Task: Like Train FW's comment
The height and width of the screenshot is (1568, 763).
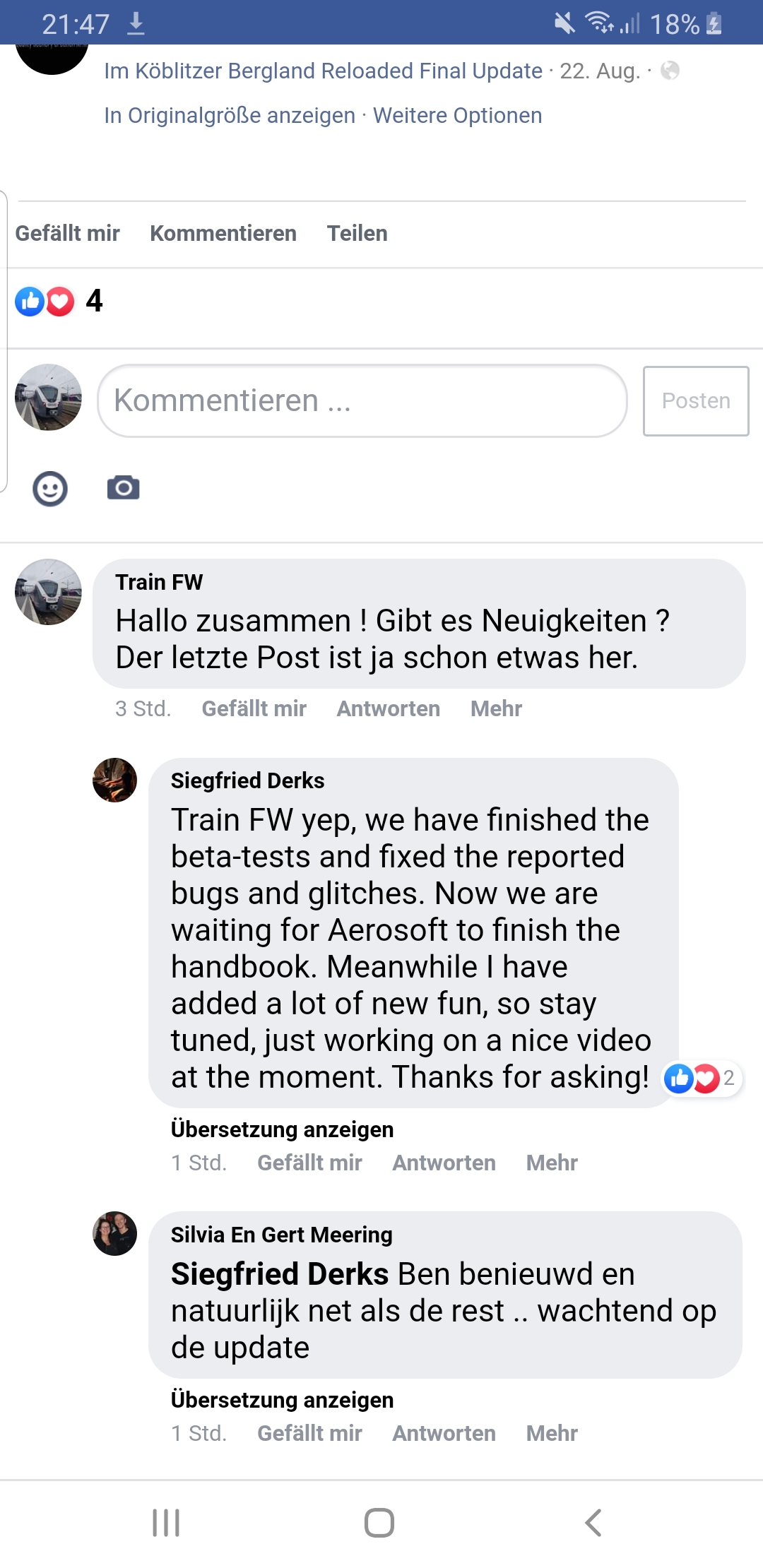Action: tap(254, 708)
